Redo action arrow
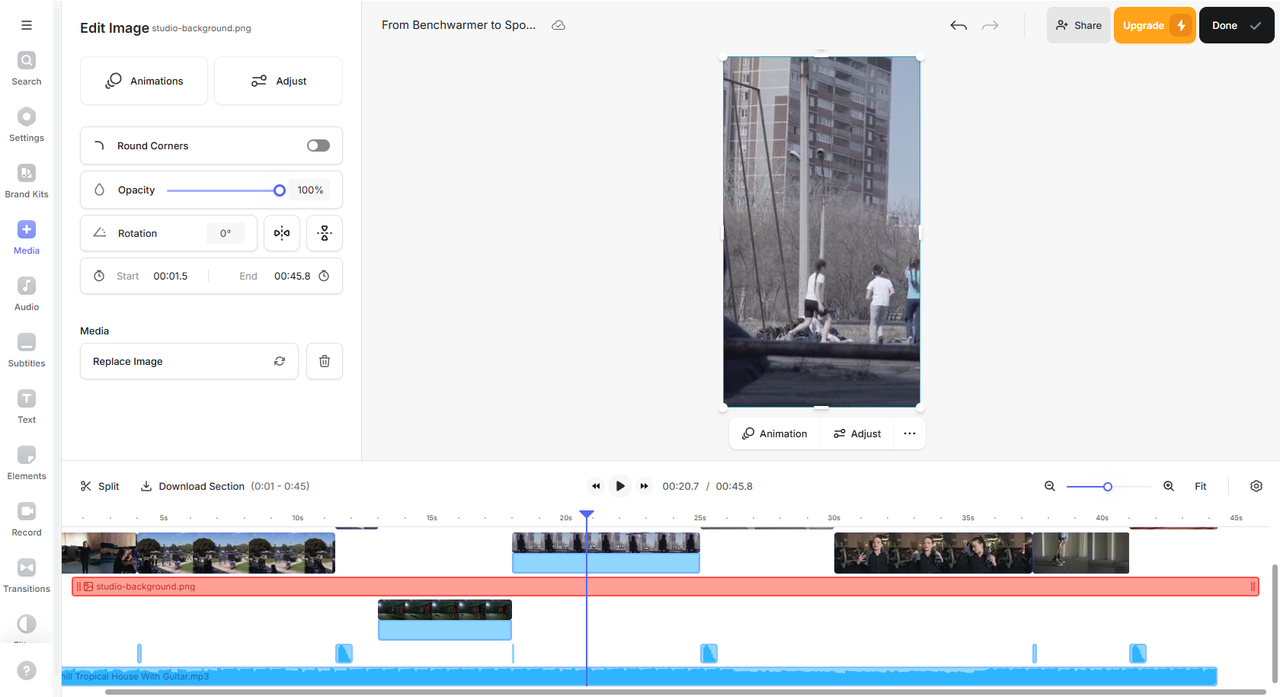This screenshot has height=697, width=1280. (990, 26)
